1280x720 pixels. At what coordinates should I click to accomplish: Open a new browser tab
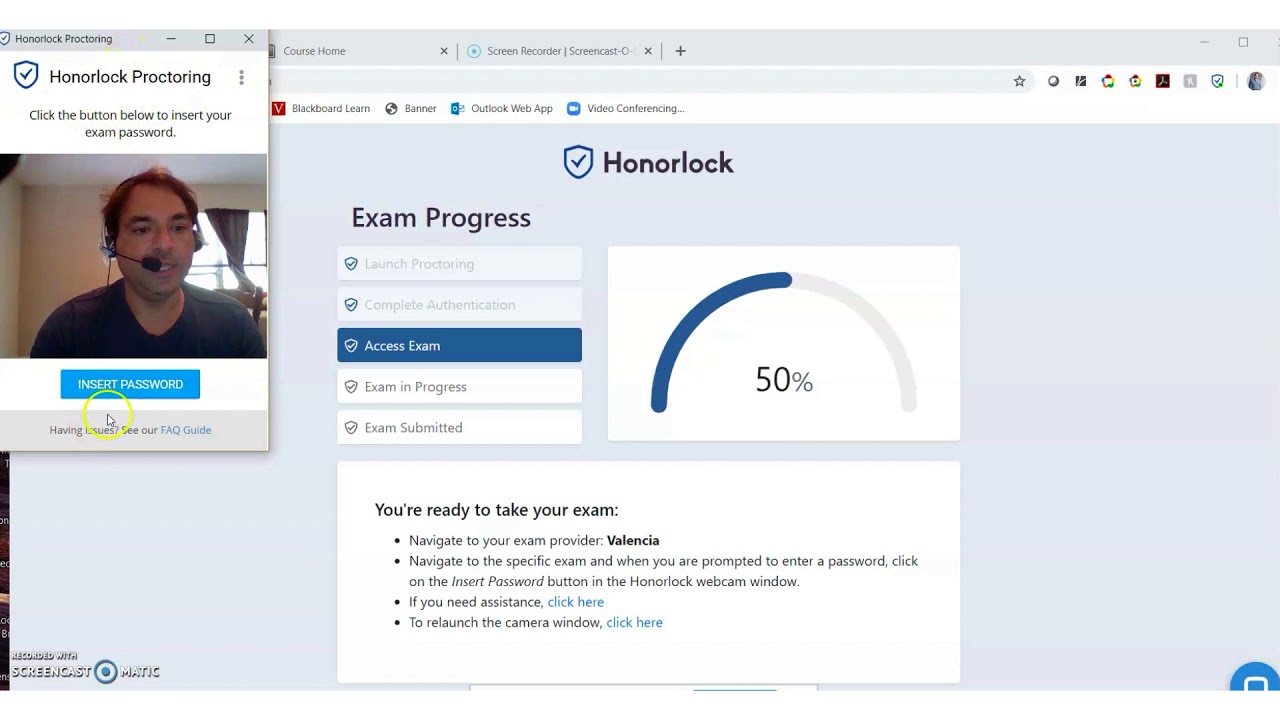(680, 51)
